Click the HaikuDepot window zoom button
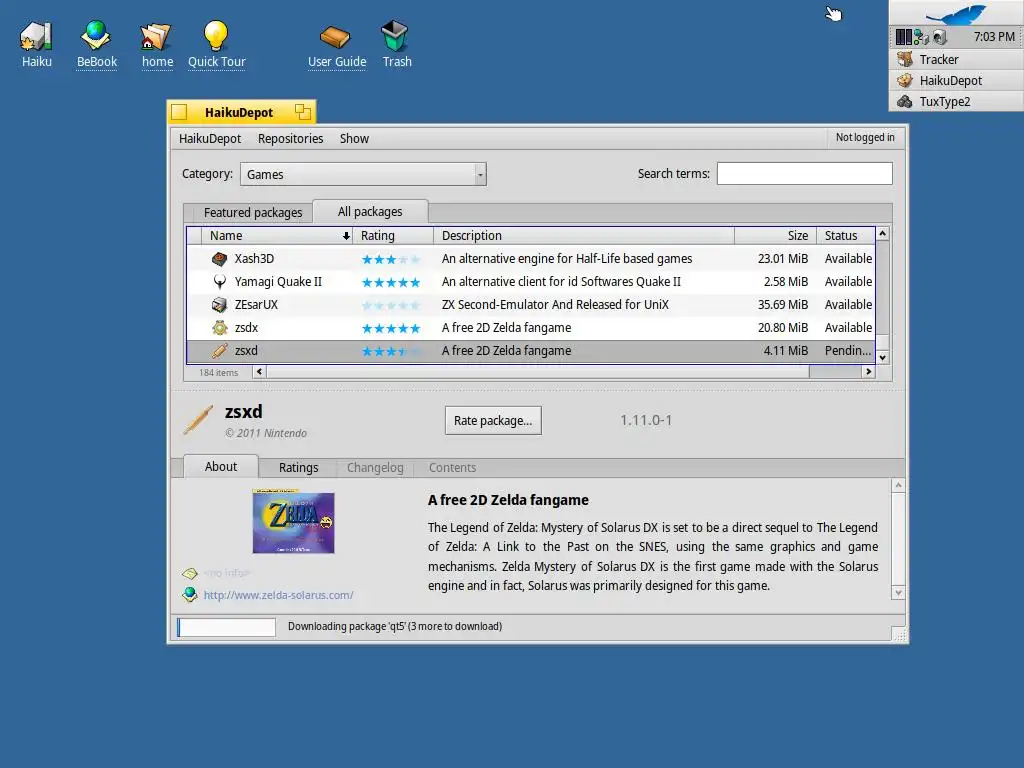The height and width of the screenshot is (768, 1024). 302,112
